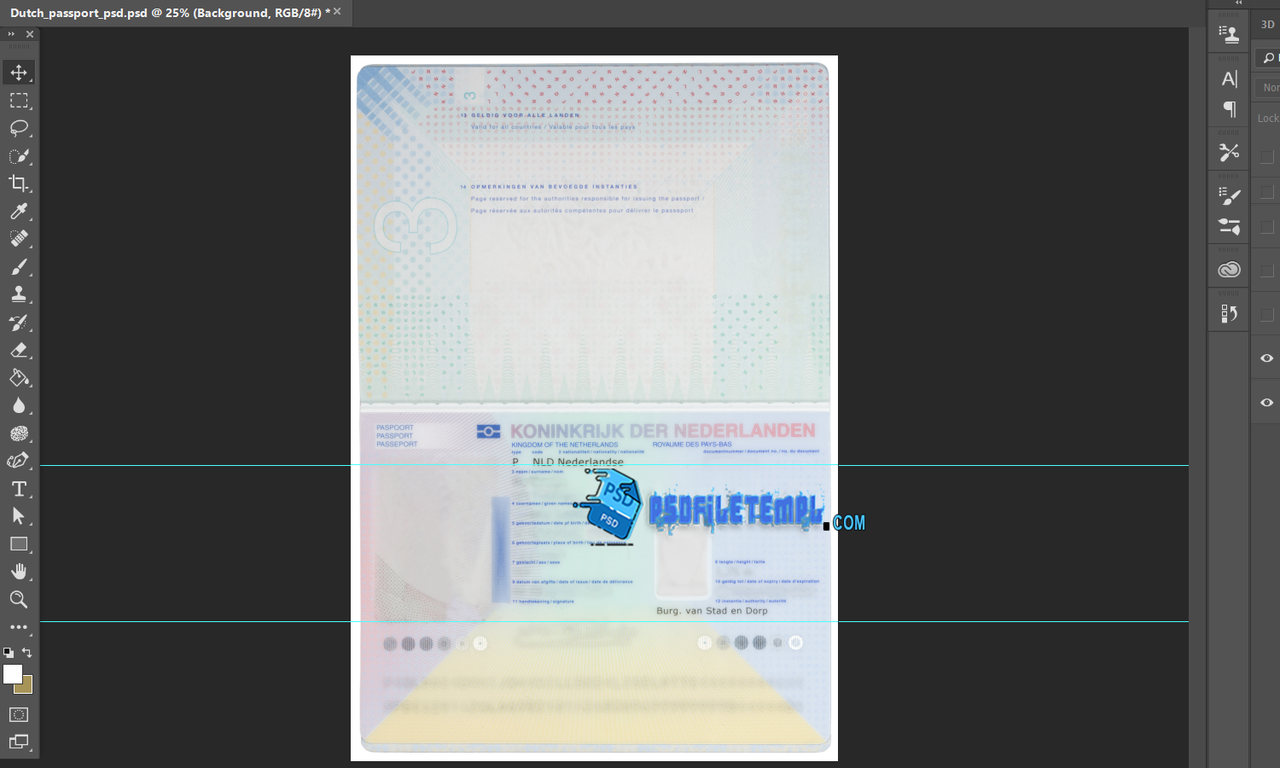1280x768 pixels.
Task: Select the Eraser tool
Action: (19, 350)
